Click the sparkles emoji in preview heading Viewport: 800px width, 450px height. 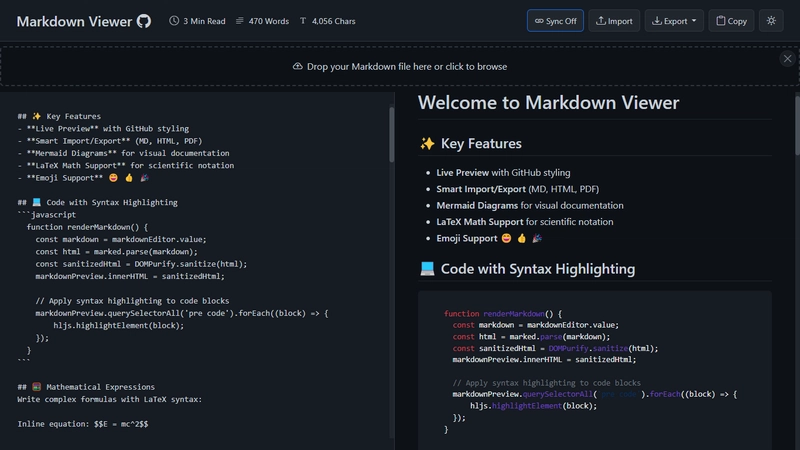tap(428, 143)
